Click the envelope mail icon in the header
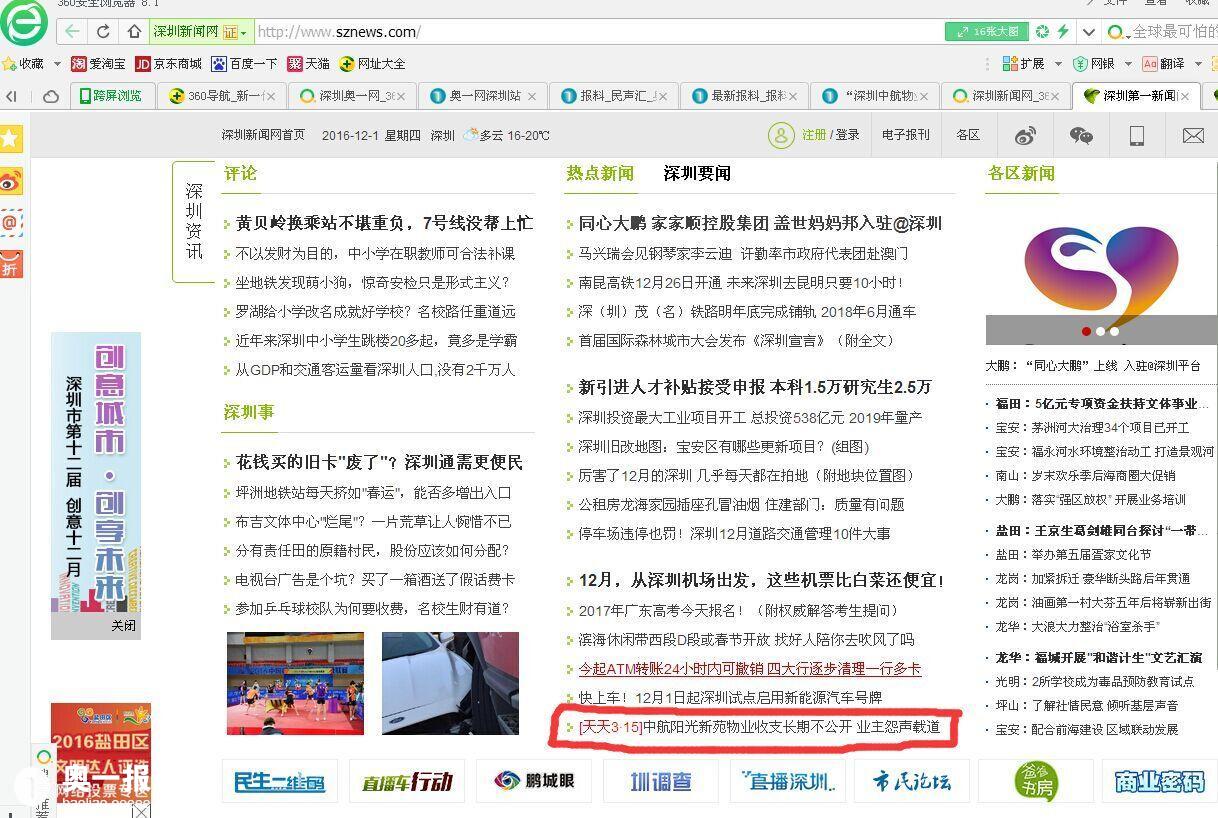The height and width of the screenshot is (818, 1218). coord(1192,136)
